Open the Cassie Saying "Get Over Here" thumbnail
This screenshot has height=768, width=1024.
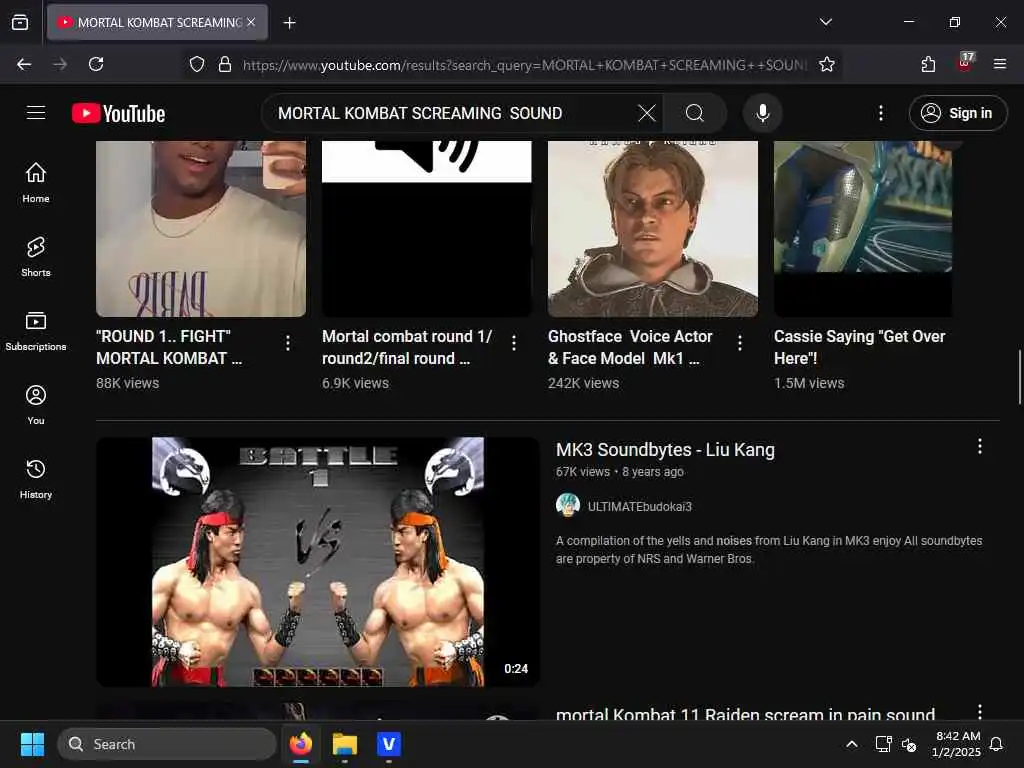(863, 229)
